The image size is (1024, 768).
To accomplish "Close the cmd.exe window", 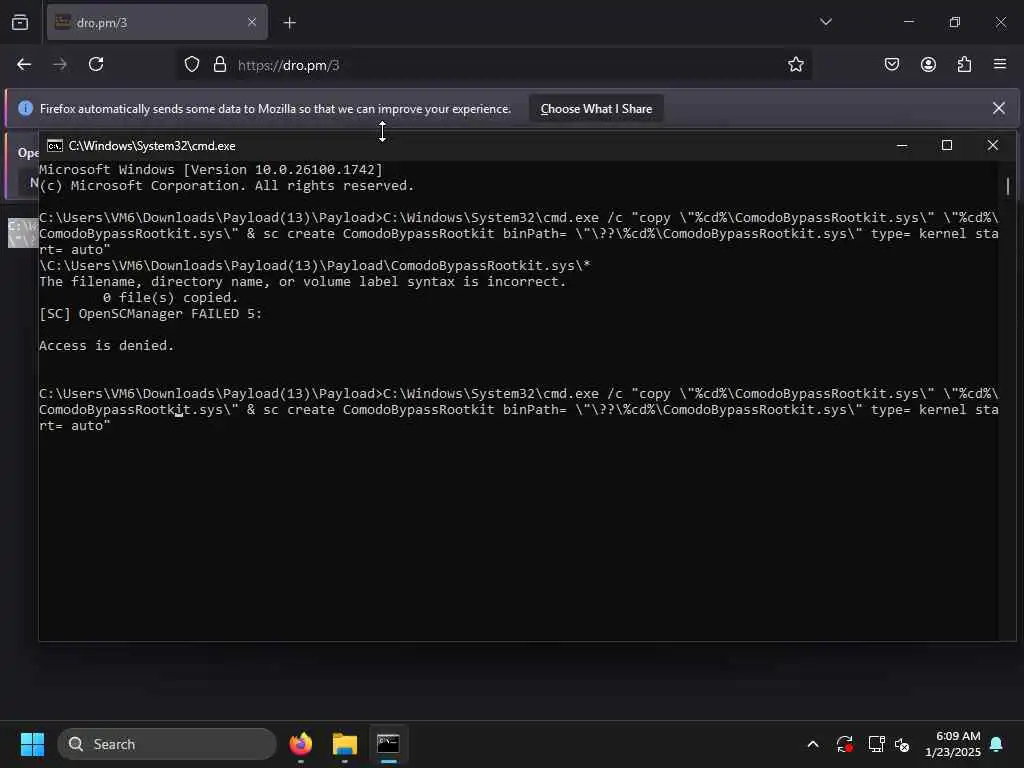I will [993, 145].
